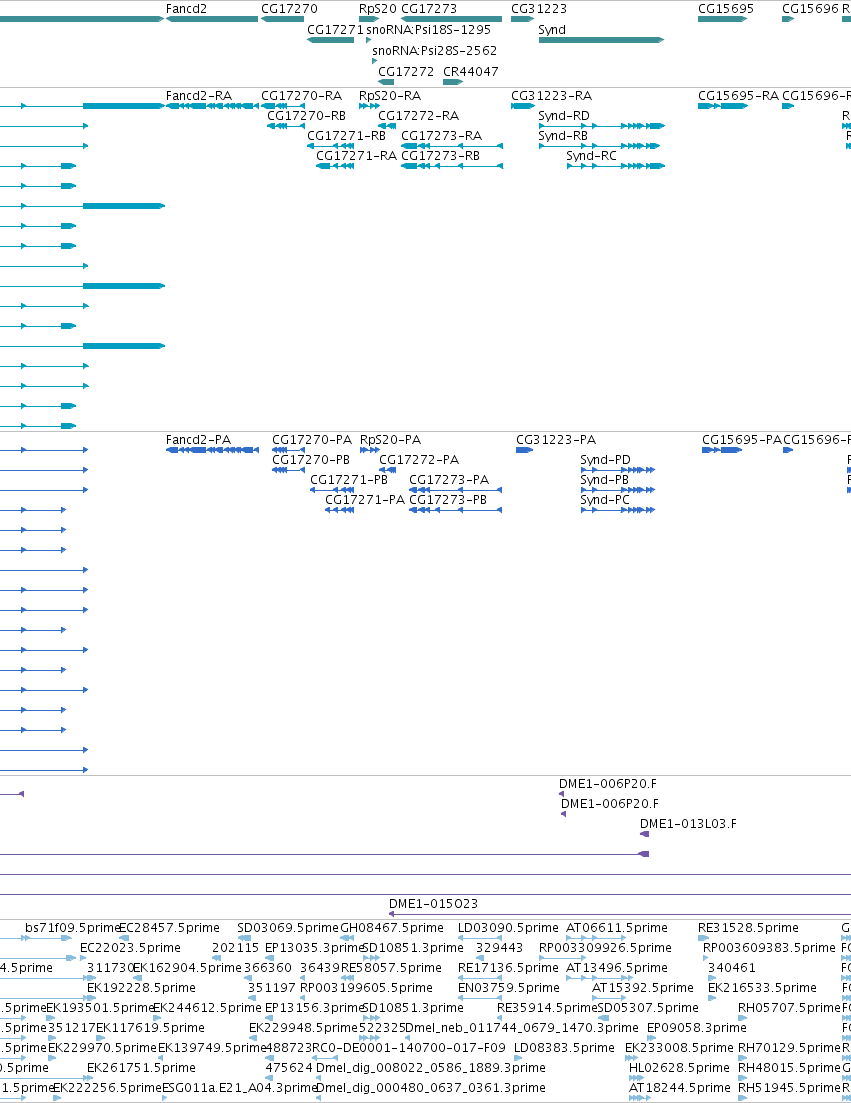The height and width of the screenshot is (1103, 851).
Task: Click the CG15695 gene bar
Action: click(722, 19)
